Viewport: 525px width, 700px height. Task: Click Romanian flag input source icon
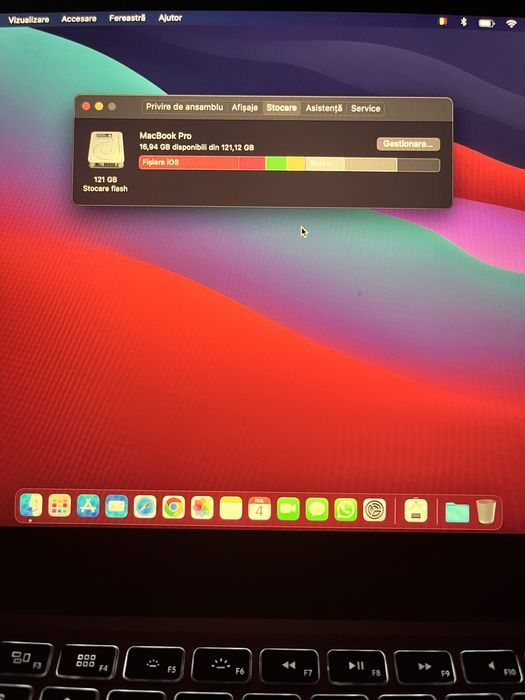442,21
